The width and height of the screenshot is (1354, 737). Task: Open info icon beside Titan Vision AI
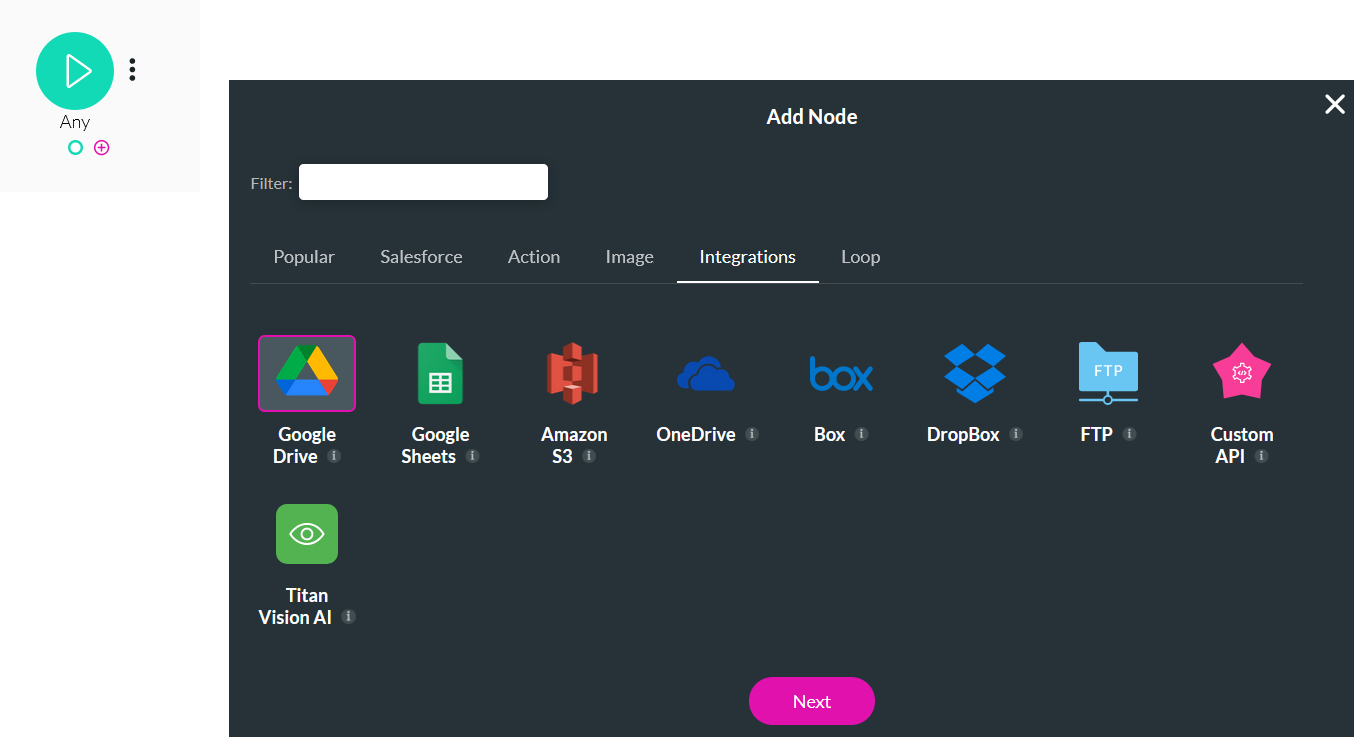point(348,617)
